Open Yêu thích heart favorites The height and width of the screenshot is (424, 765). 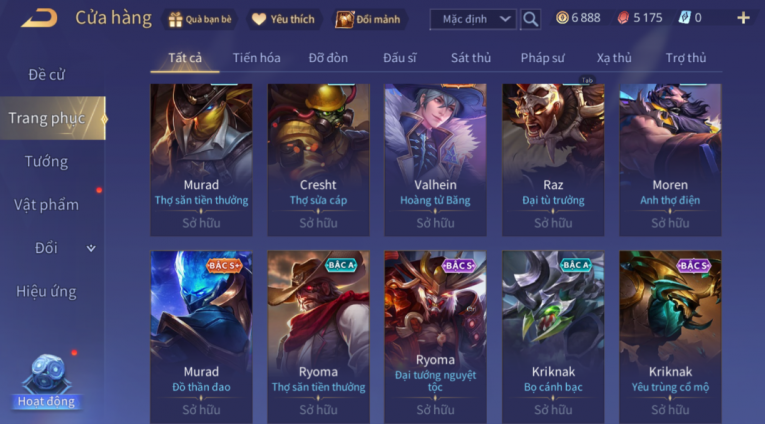click(259, 19)
